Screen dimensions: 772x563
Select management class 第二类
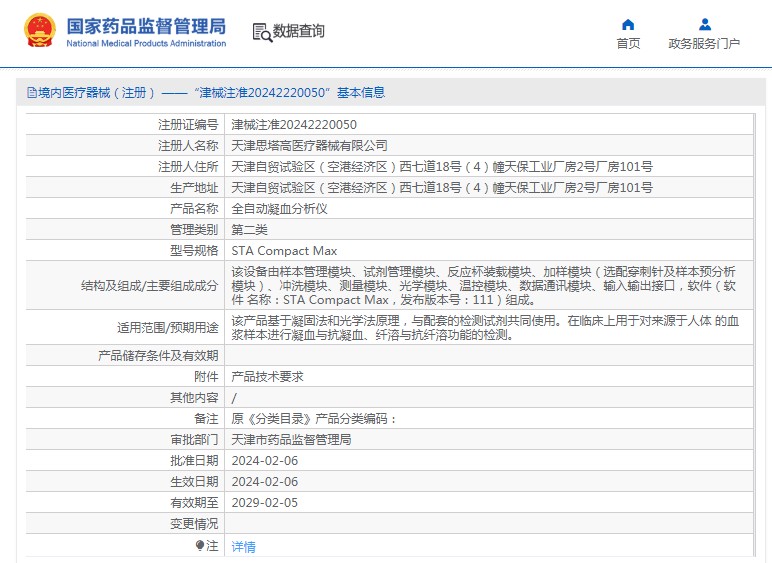[250, 230]
